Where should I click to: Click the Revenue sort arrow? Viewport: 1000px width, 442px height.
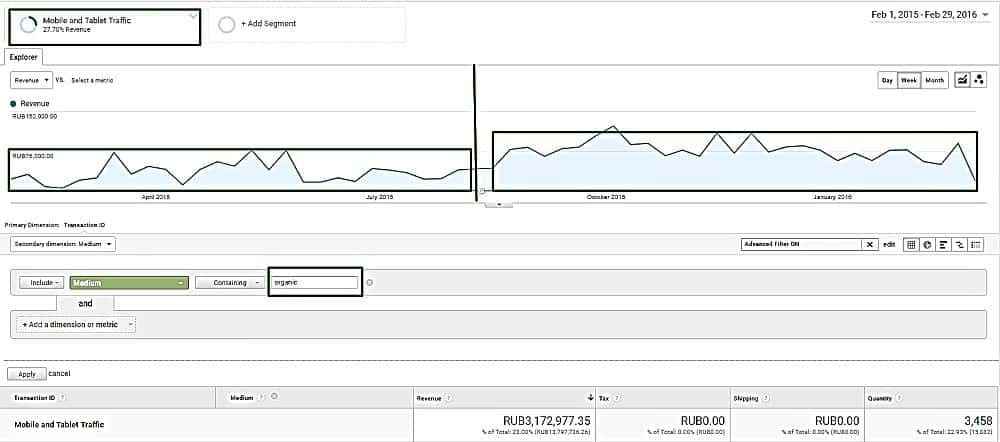click(x=590, y=397)
